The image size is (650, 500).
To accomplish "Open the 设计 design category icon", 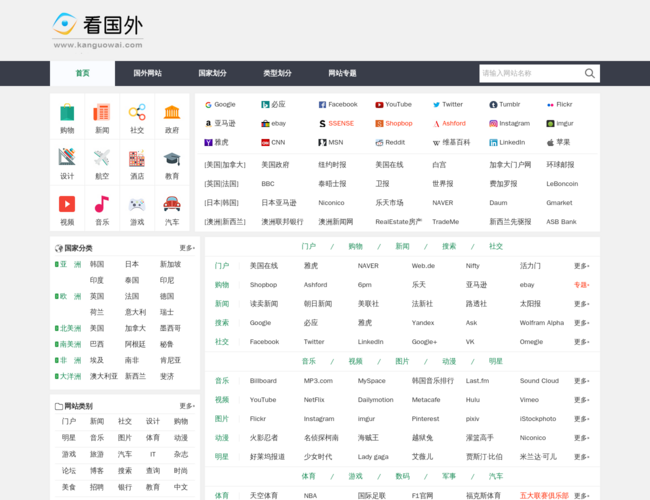I will [67, 158].
